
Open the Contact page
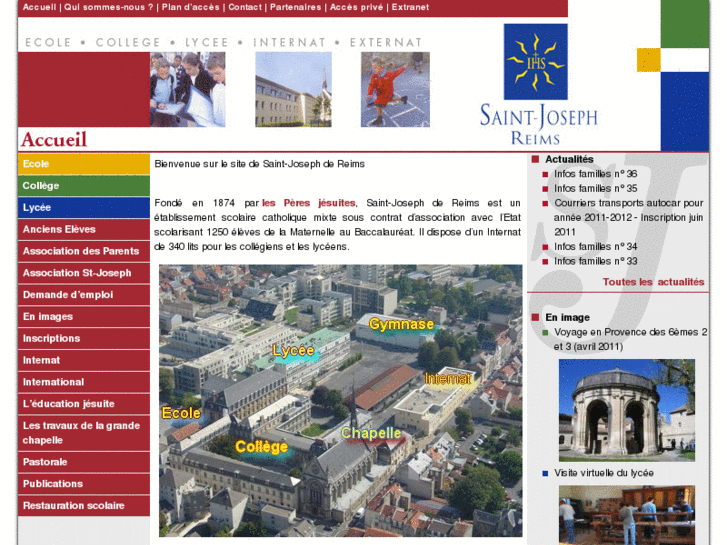[245, 7]
